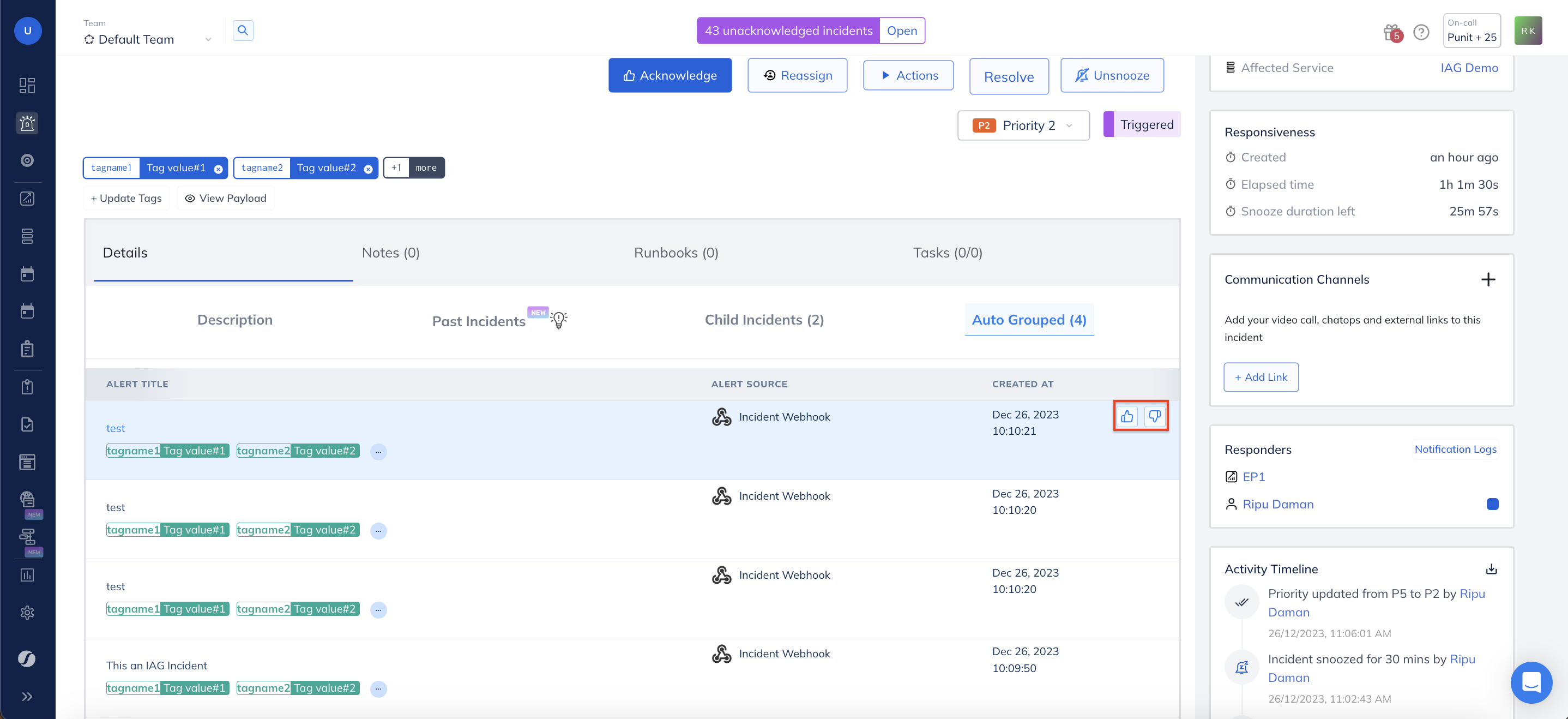Viewport: 1568px width, 719px height.
Task: Remove the tagname2 tag value
Action: click(x=368, y=169)
